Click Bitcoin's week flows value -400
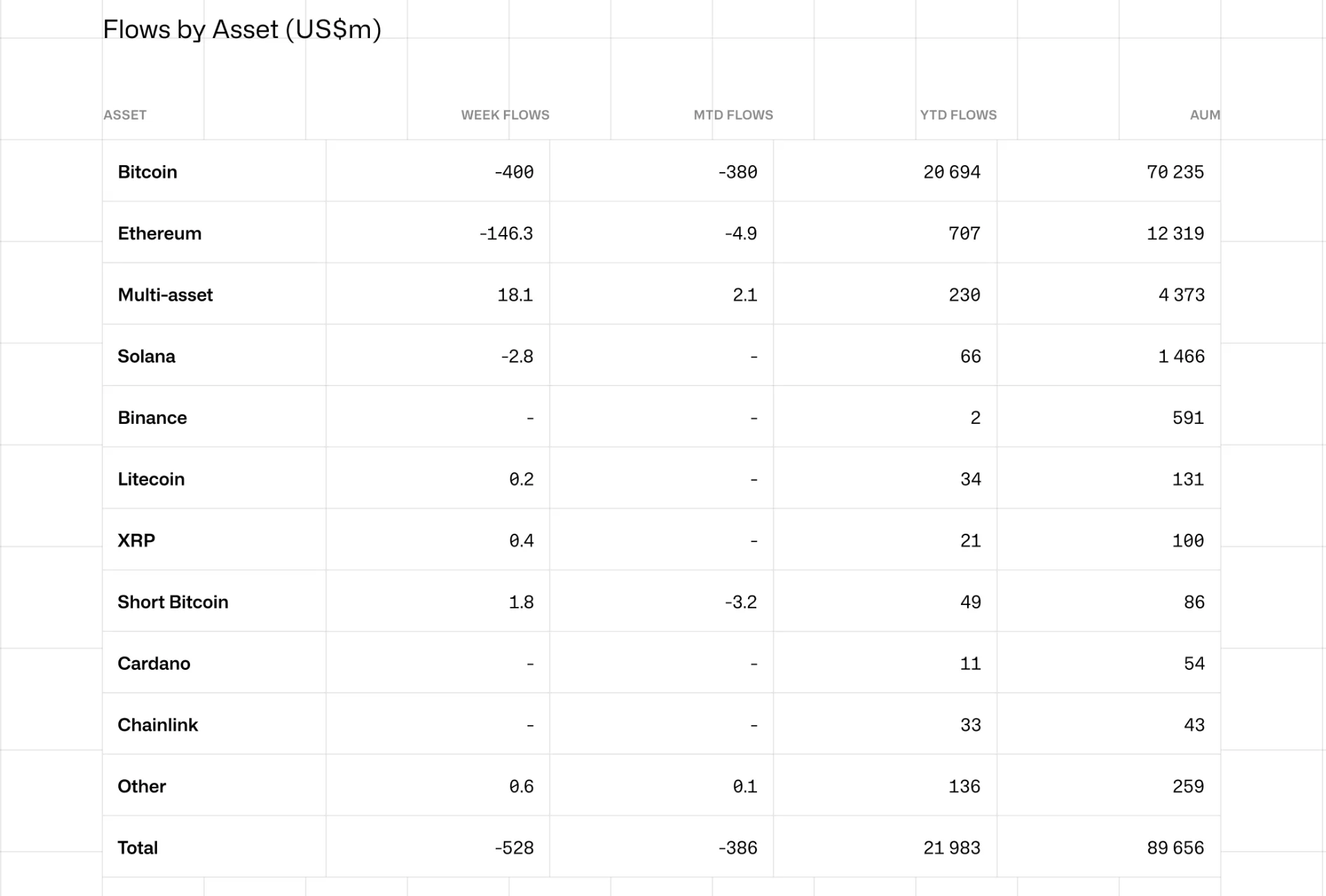This screenshot has height=896, width=1326. [514, 172]
